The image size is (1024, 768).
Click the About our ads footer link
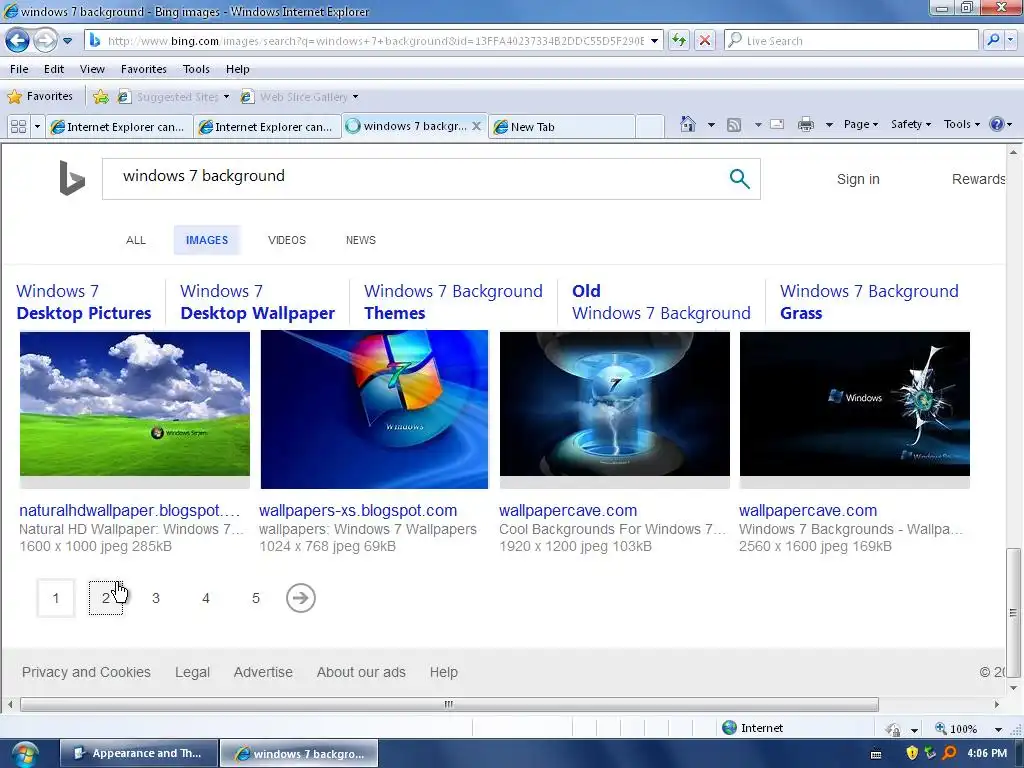(x=361, y=672)
